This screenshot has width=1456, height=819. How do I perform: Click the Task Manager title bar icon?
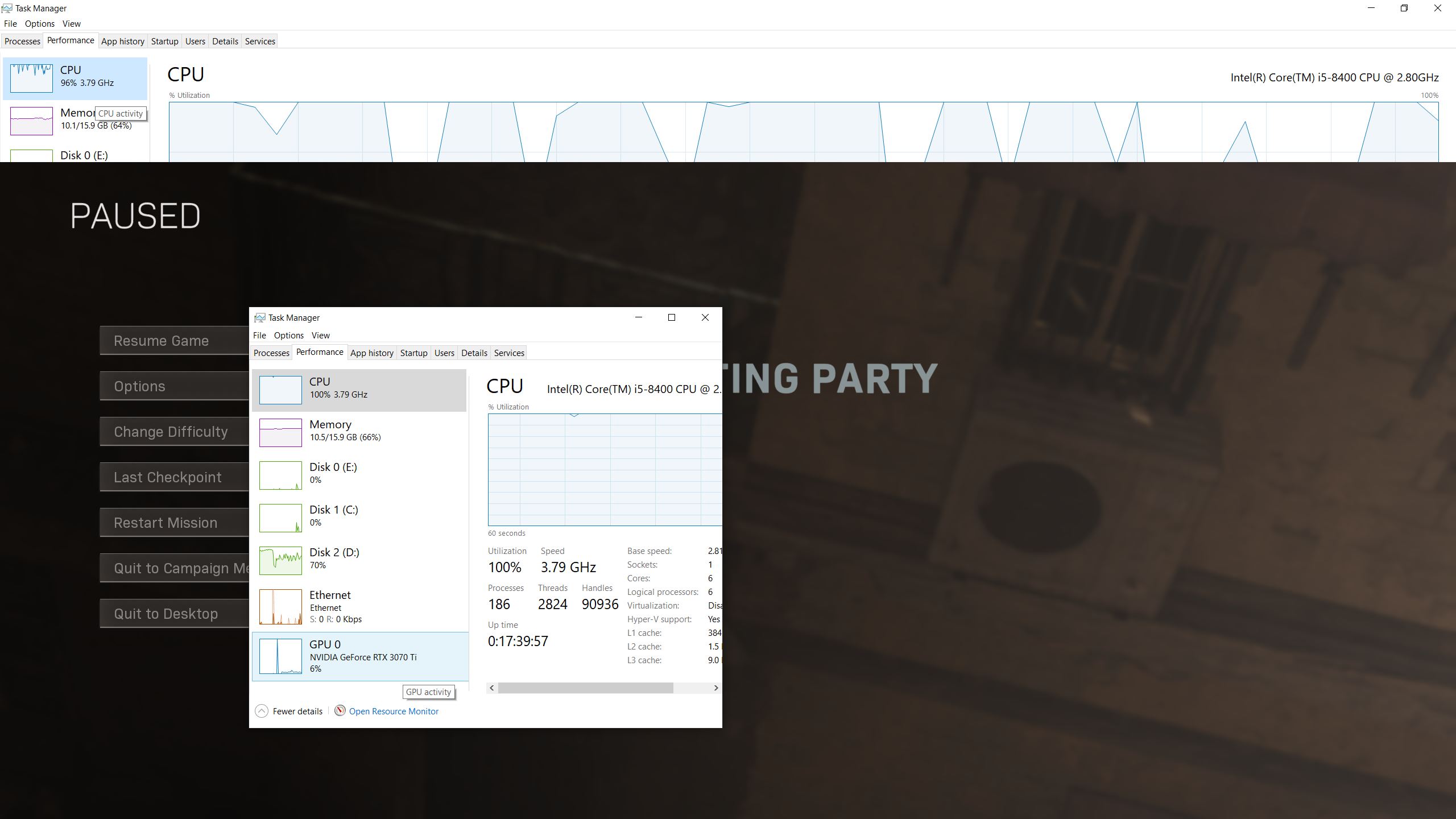coord(259,317)
